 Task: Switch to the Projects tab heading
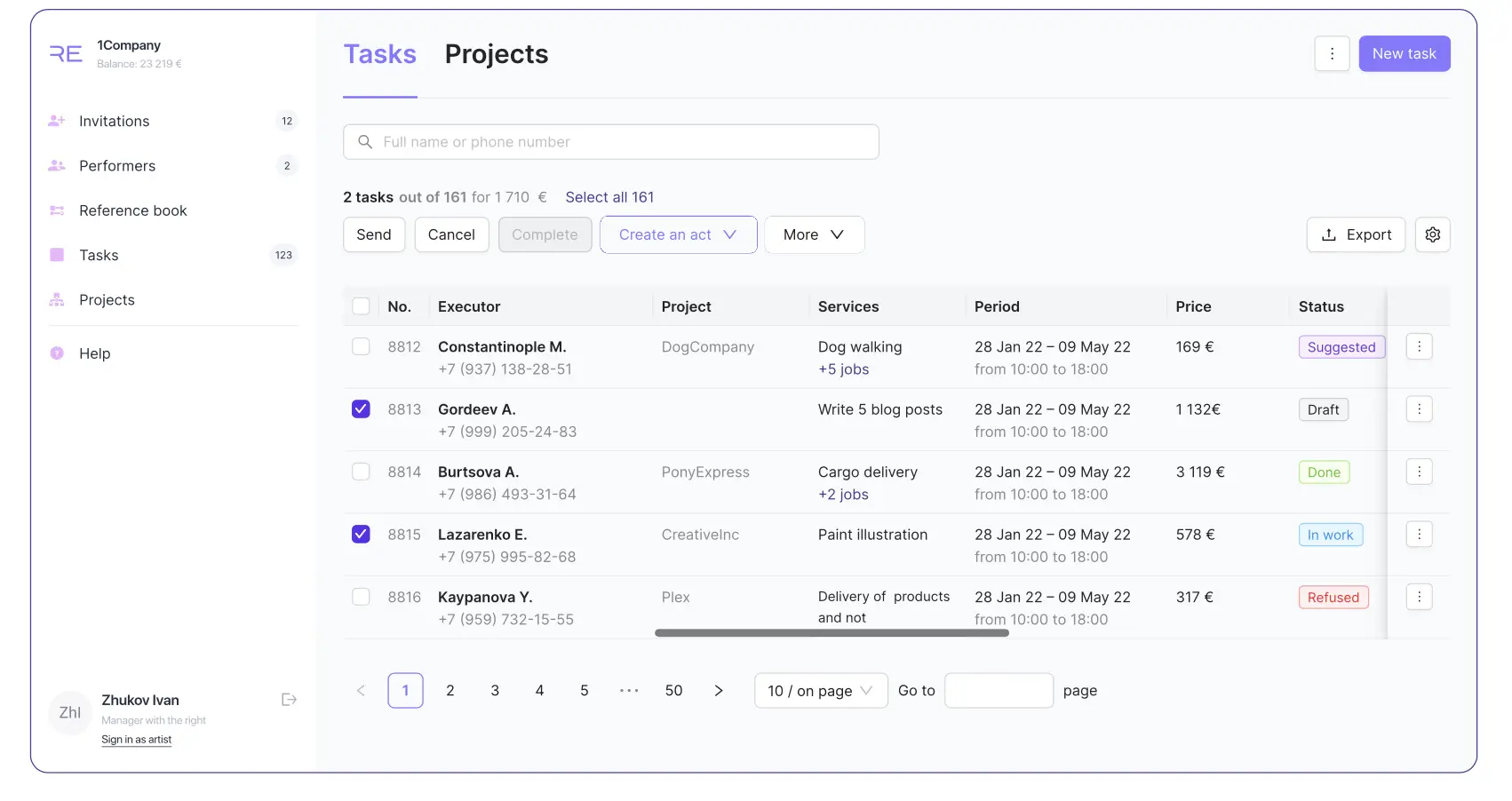point(497,54)
